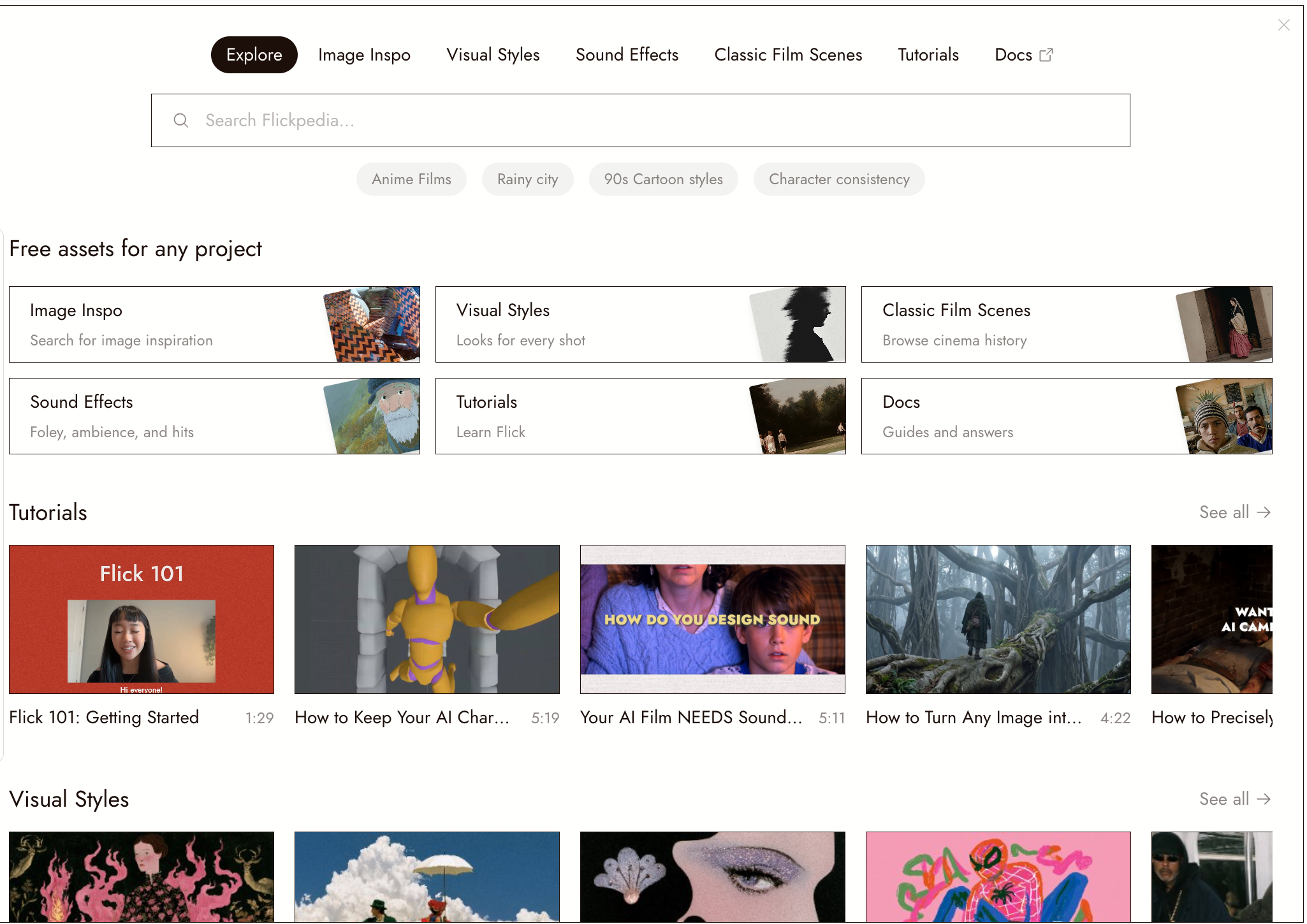
Task: Close the Flickpedia panel
Action: [x=1284, y=25]
